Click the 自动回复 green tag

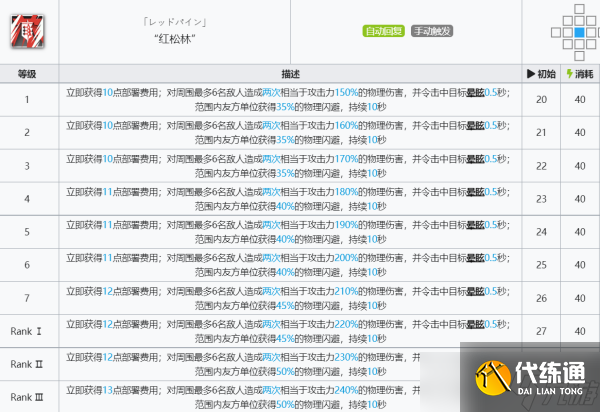(383, 31)
